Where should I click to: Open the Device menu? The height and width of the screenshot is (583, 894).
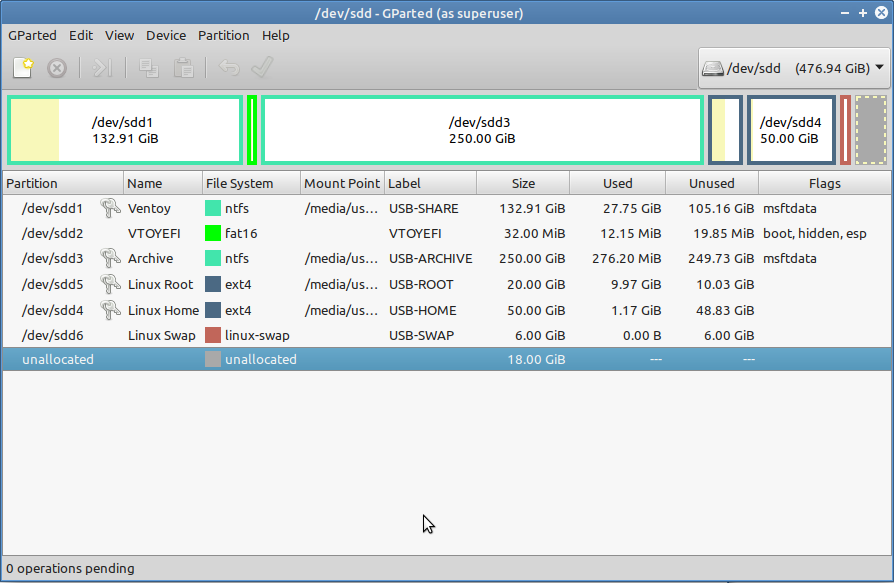point(166,35)
